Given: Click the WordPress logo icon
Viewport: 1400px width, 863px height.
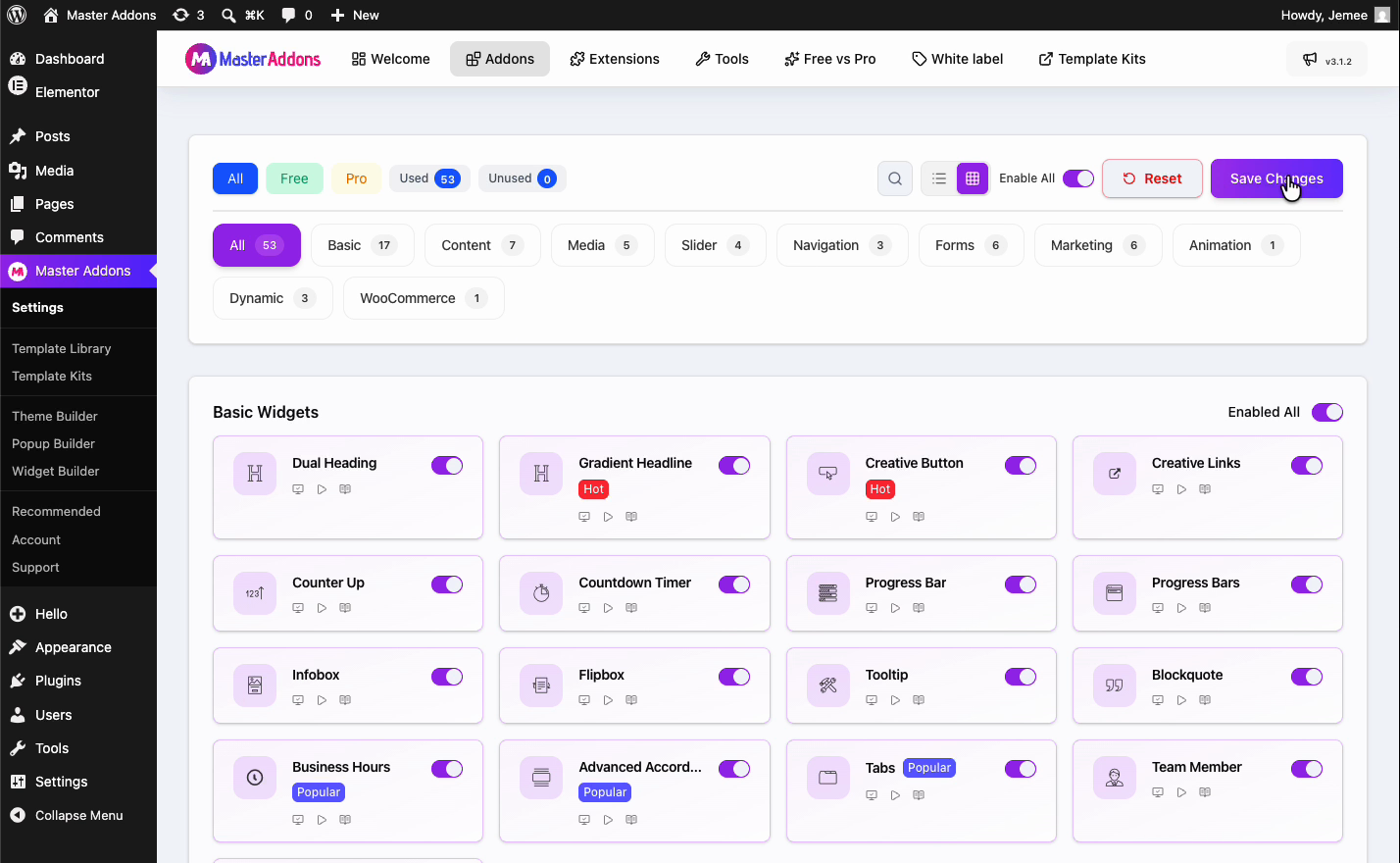Looking at the screenshot, I should click(x=17, y=15).
